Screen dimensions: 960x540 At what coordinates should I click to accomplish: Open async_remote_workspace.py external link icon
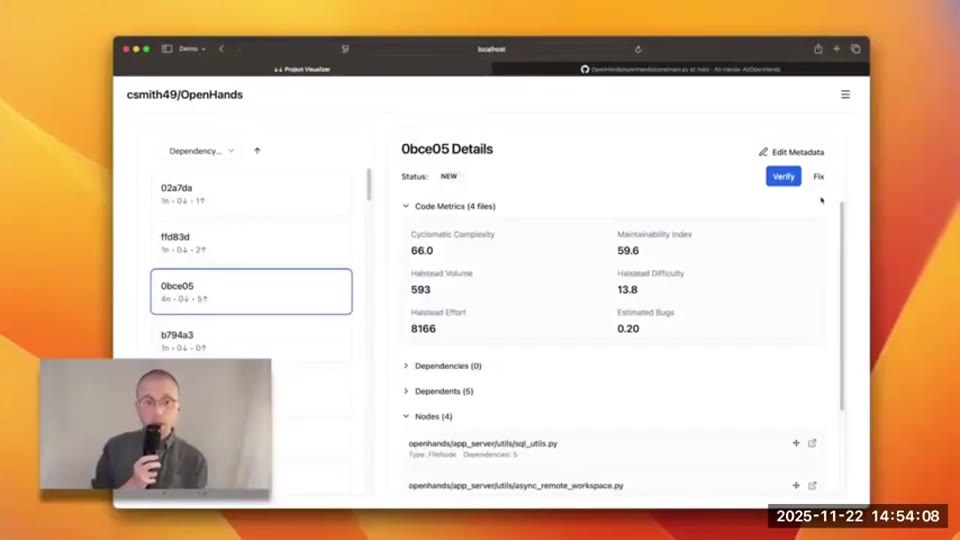812,486
